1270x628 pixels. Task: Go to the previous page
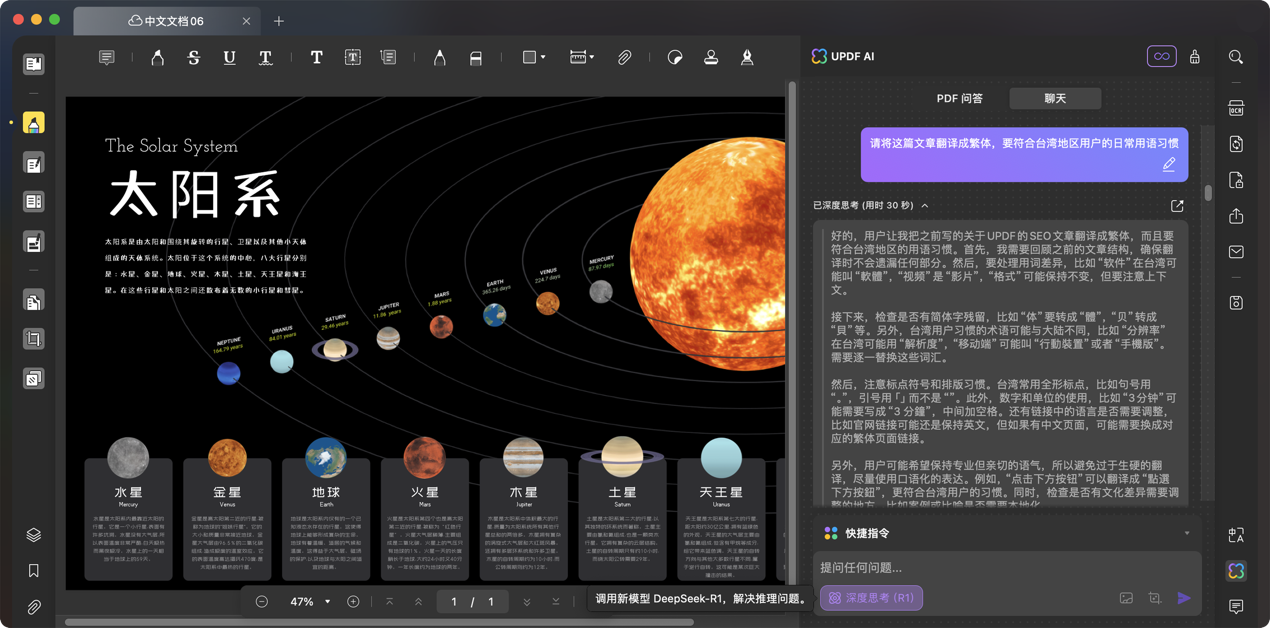[x=418, y=602]
